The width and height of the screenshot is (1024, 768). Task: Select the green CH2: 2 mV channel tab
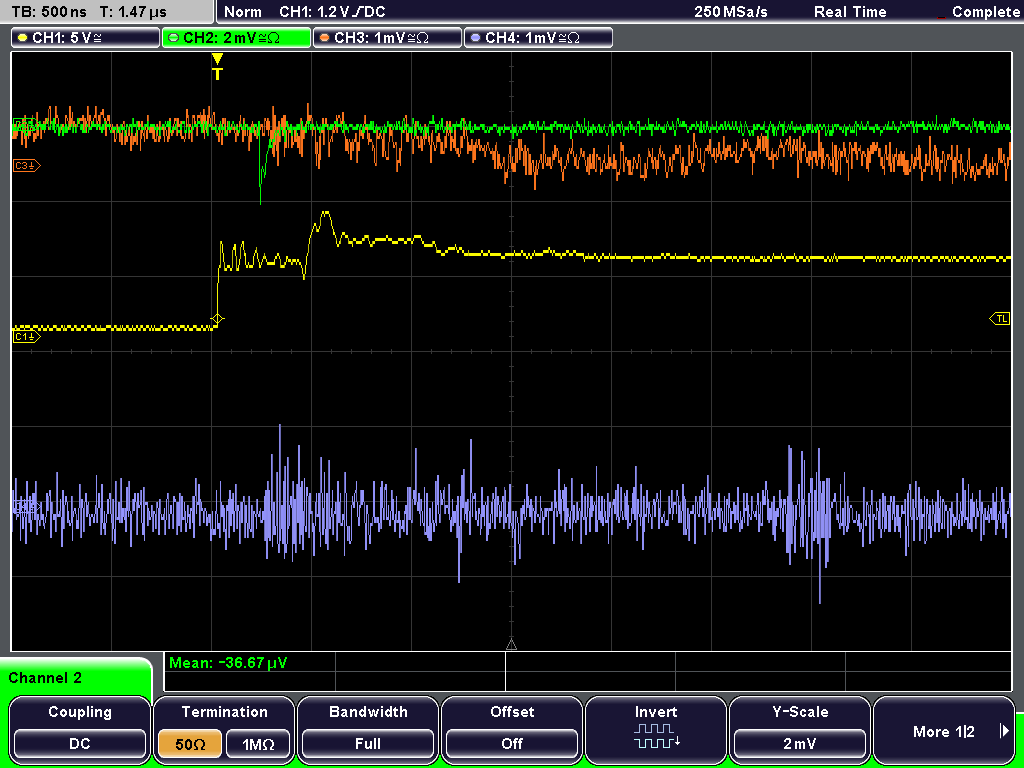click(236, 38)
